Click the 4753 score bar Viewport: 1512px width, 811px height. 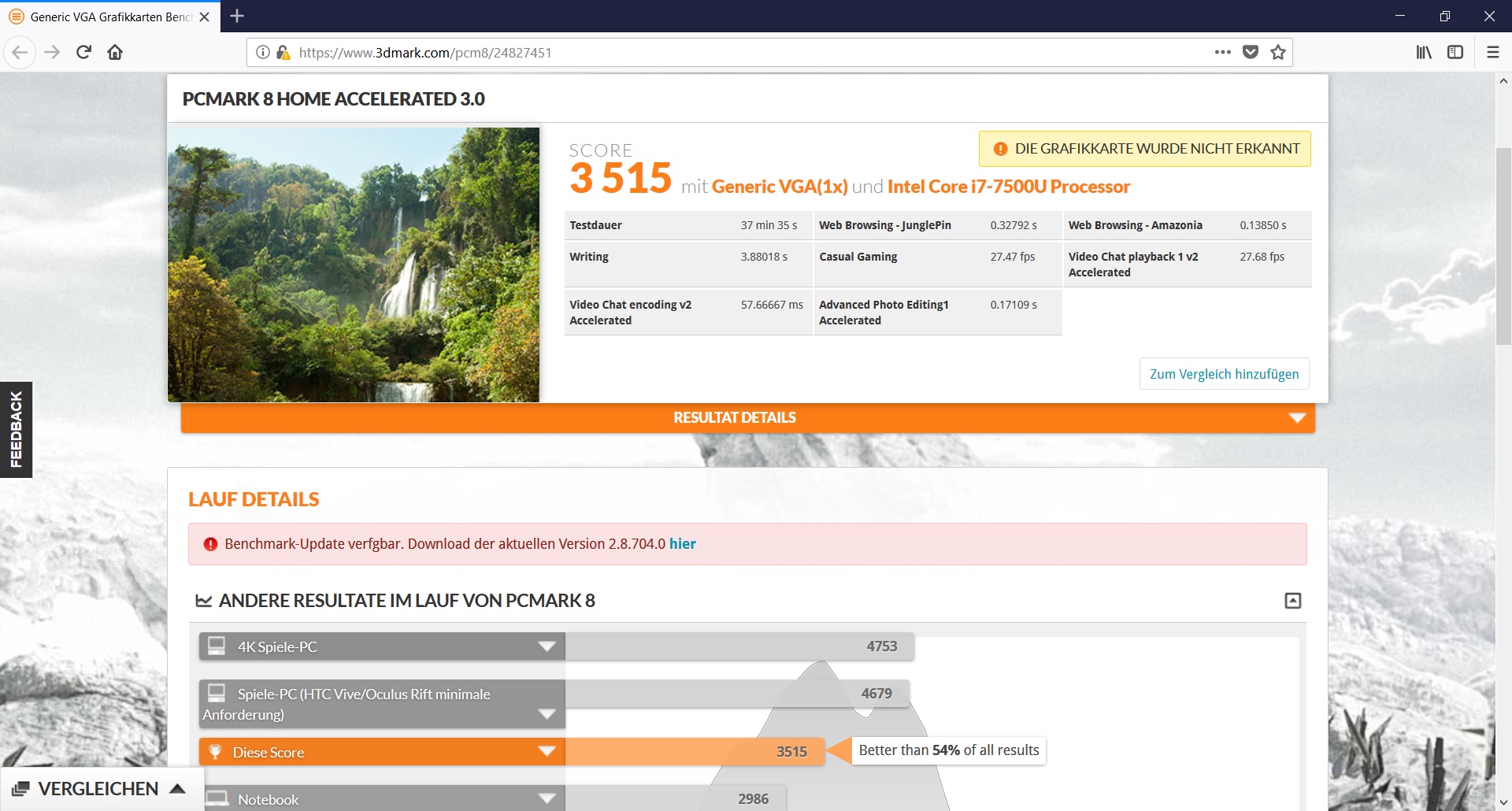click(739, 646)
